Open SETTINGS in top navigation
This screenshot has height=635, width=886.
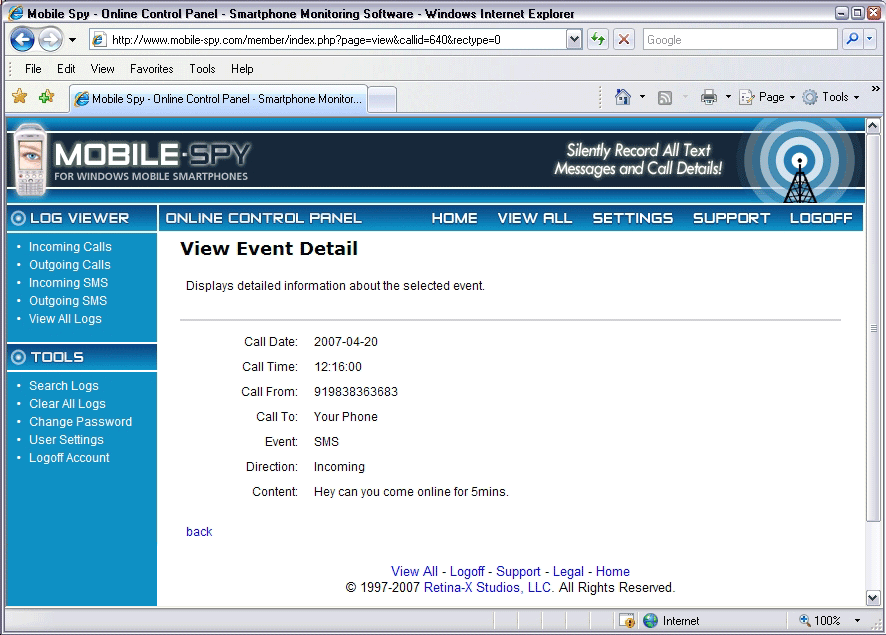tap(632, 218)
